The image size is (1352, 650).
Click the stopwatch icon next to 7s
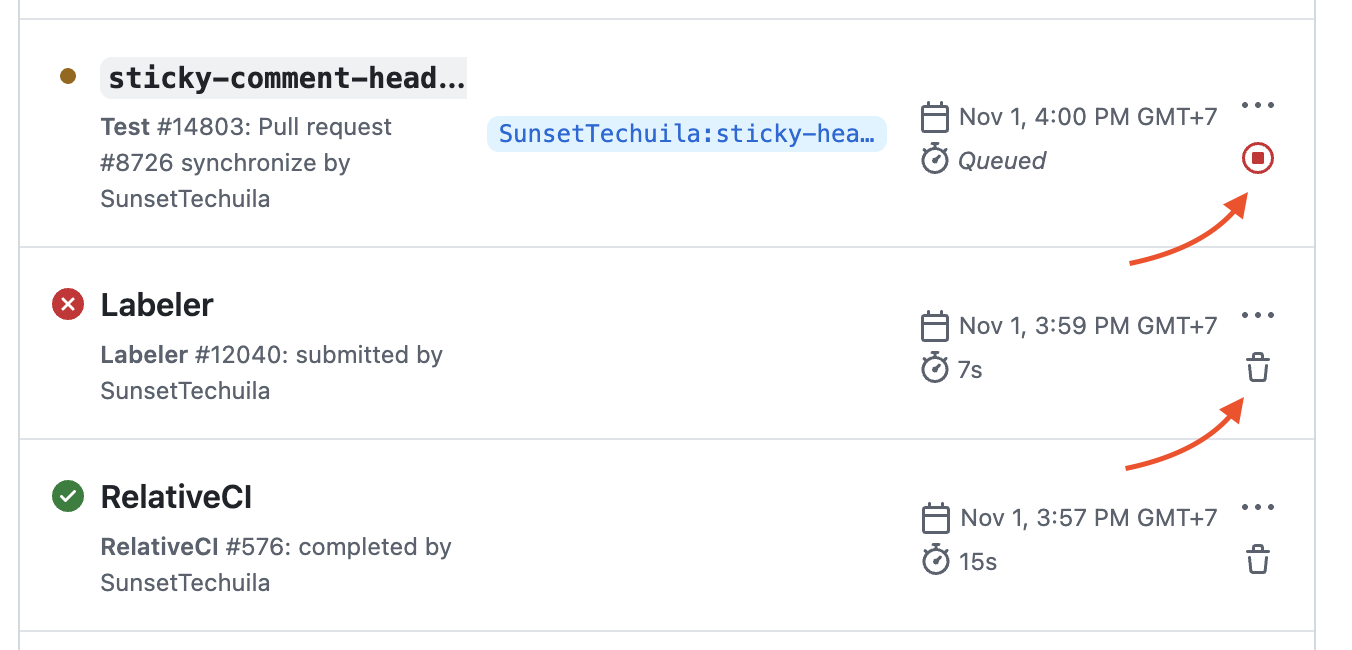pos(934,369)
